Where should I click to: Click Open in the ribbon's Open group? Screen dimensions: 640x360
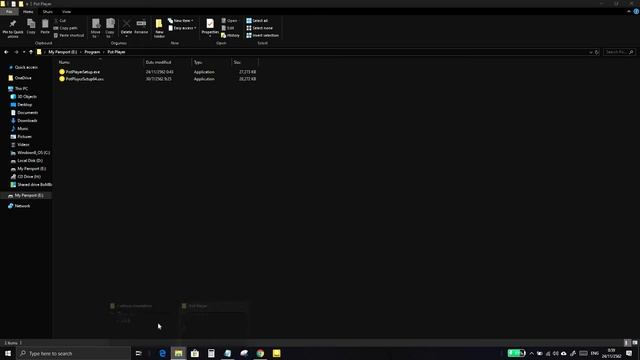[229, 20]
